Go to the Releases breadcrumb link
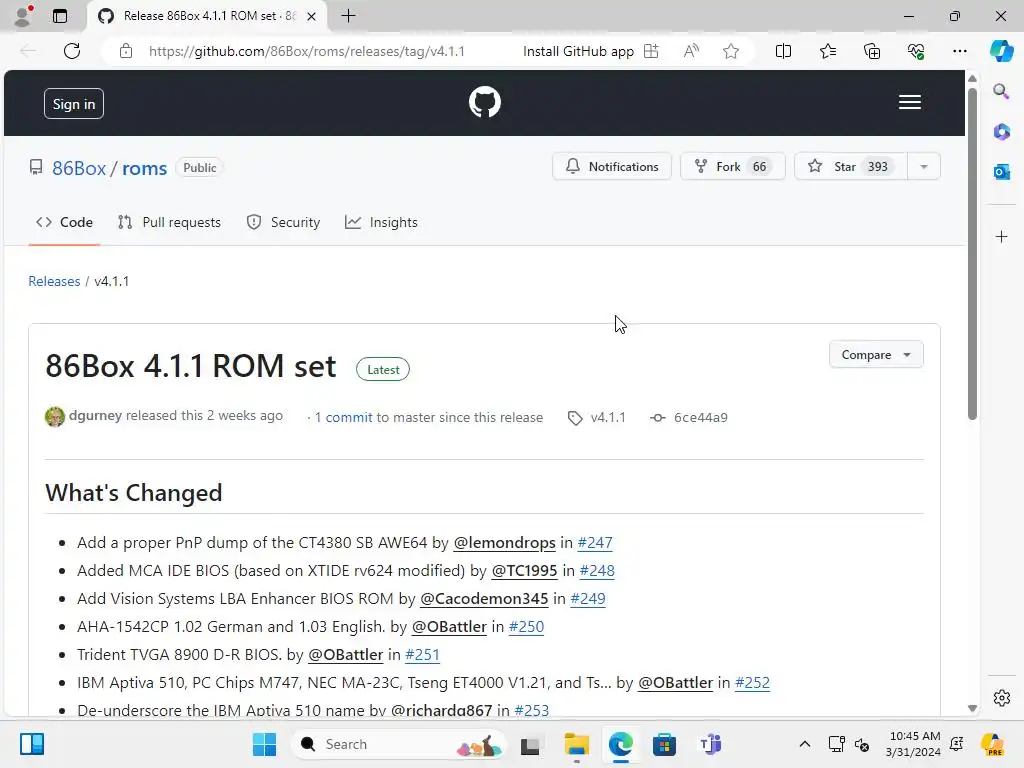The height and width of the screenshot is (768, 1024). pyautogui.click(x=54, y=281)
